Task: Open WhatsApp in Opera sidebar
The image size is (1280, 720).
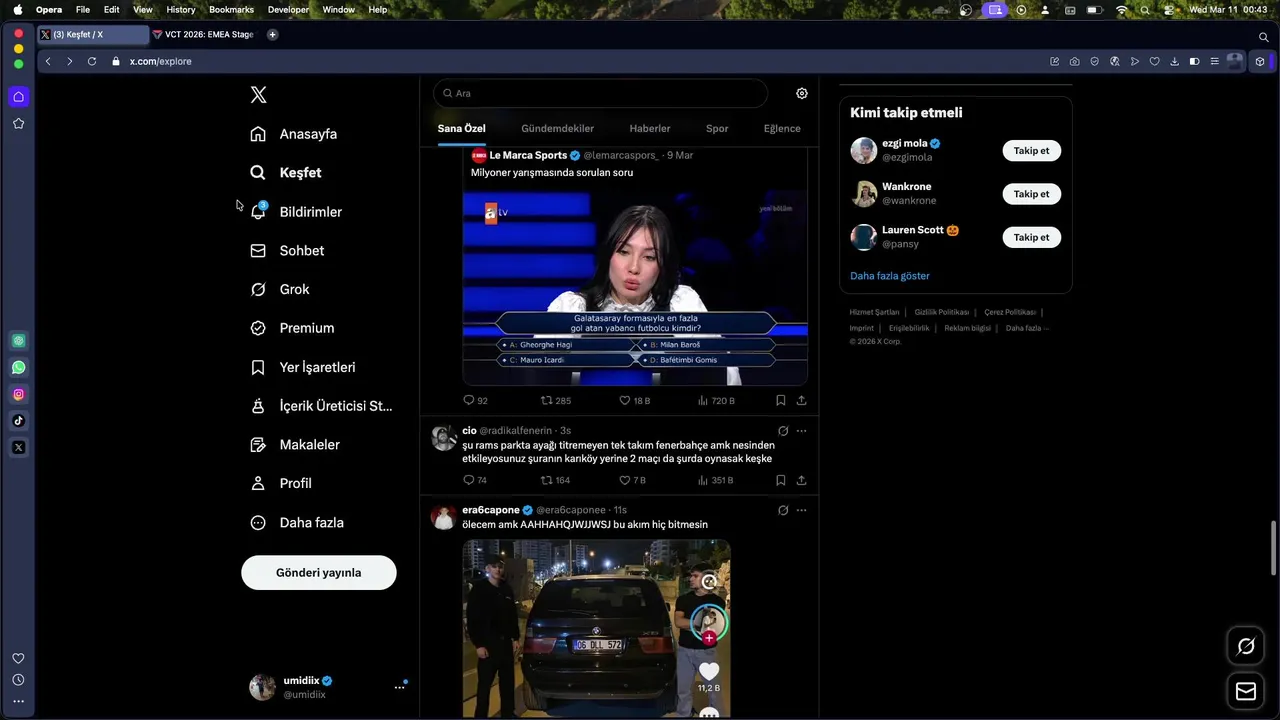Action: tap(18, 367)
